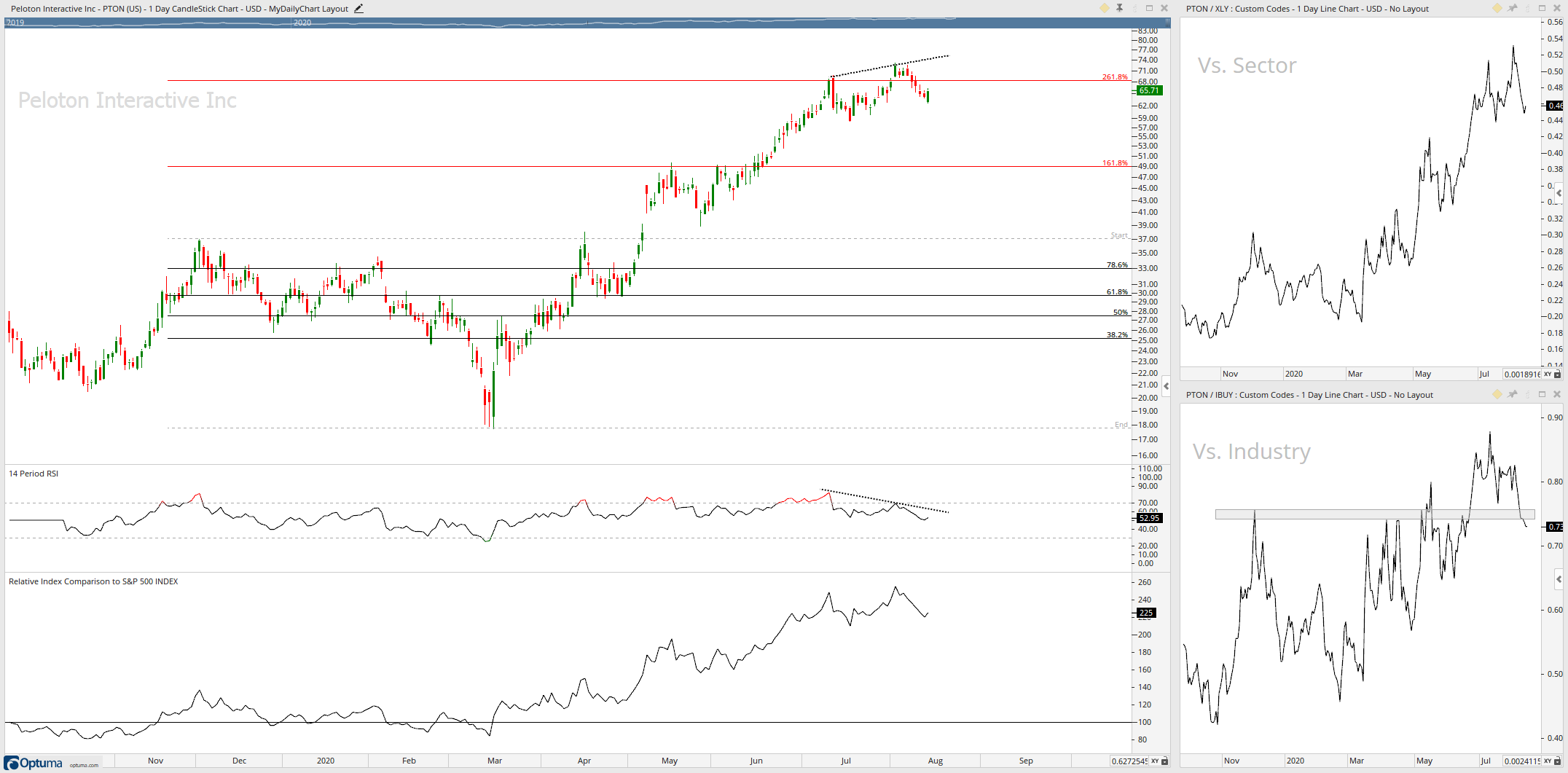Close the PTON / XLY chart panel
Image resolution: width=1568 pixels, height=773 pixels.
coord(1557,8)
